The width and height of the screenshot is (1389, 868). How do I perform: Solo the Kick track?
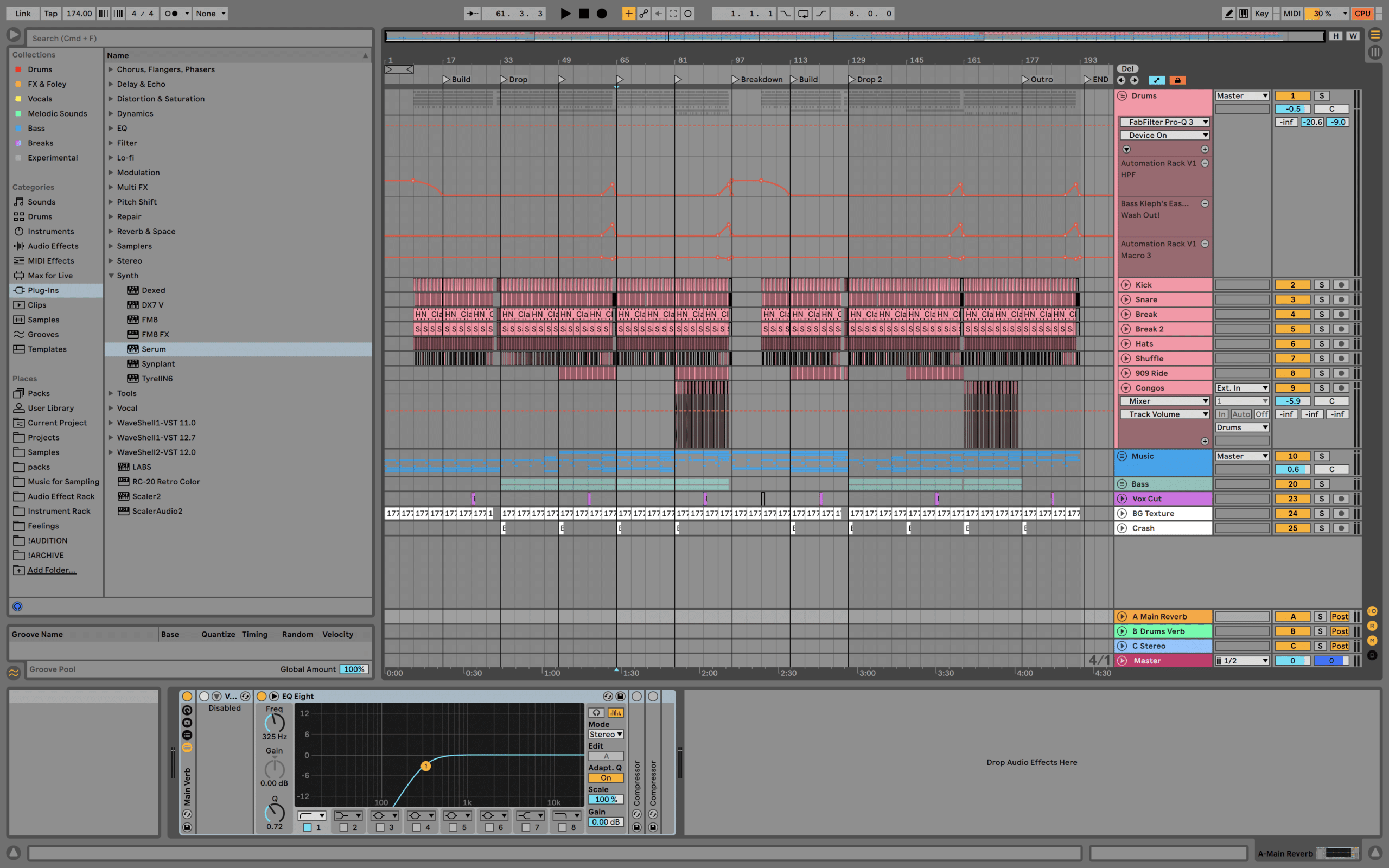click(1321, 285)
